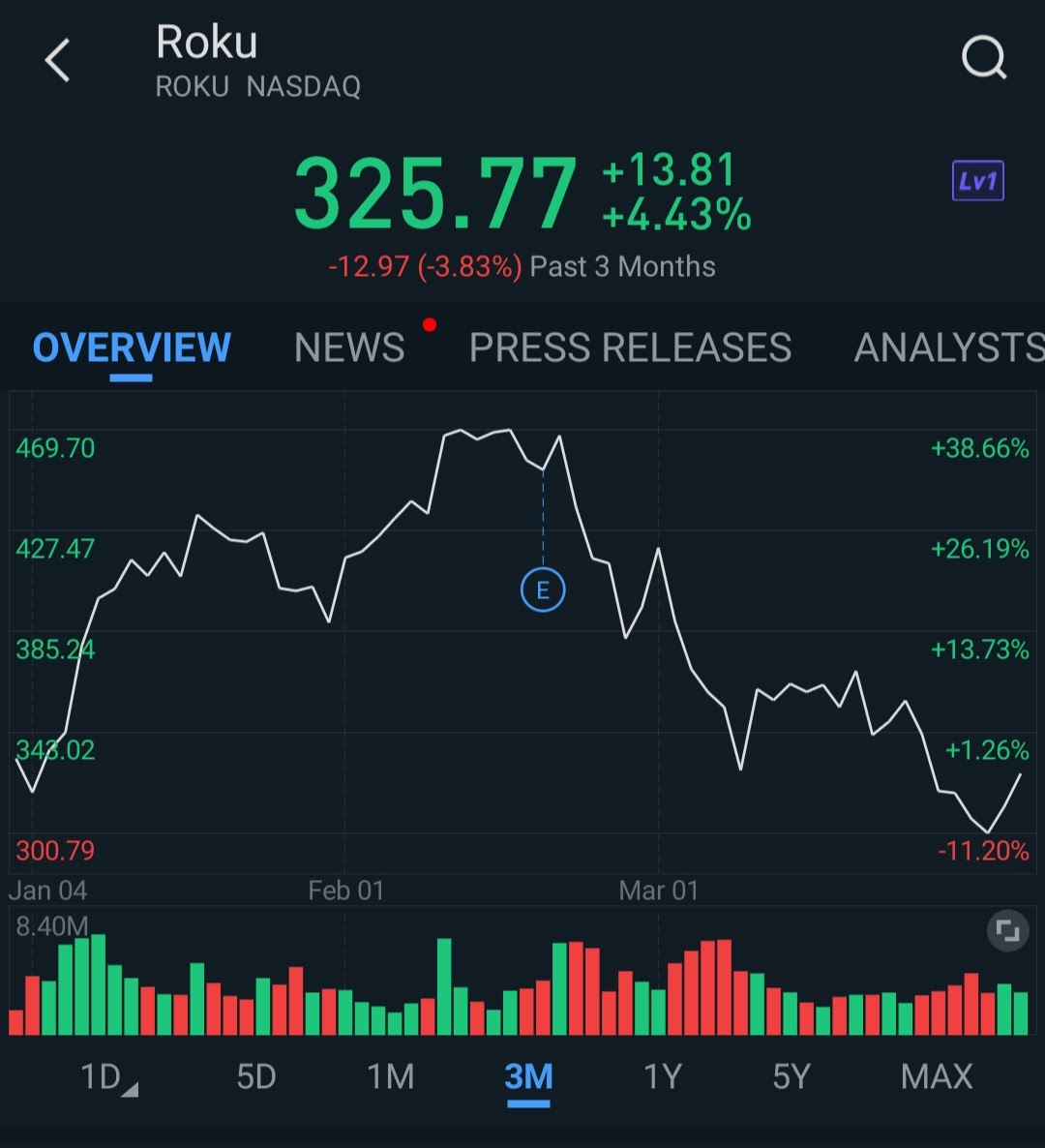Tap the 8.40M volume label
Image resolution: width=1045 pixels, height=1148 pixels.
click(52, 926)
